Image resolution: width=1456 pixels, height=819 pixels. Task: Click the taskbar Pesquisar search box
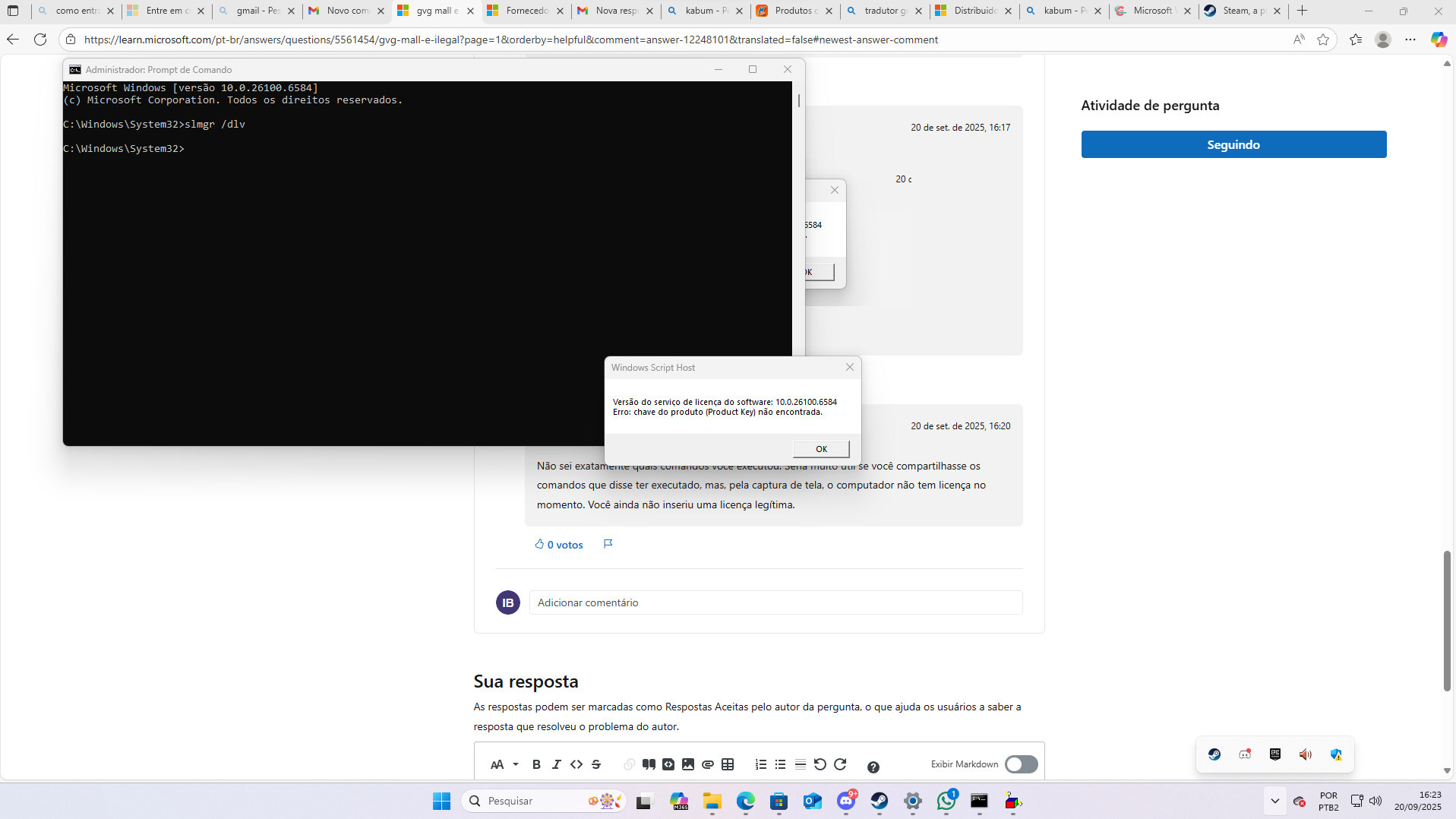[x=544, y=801]
